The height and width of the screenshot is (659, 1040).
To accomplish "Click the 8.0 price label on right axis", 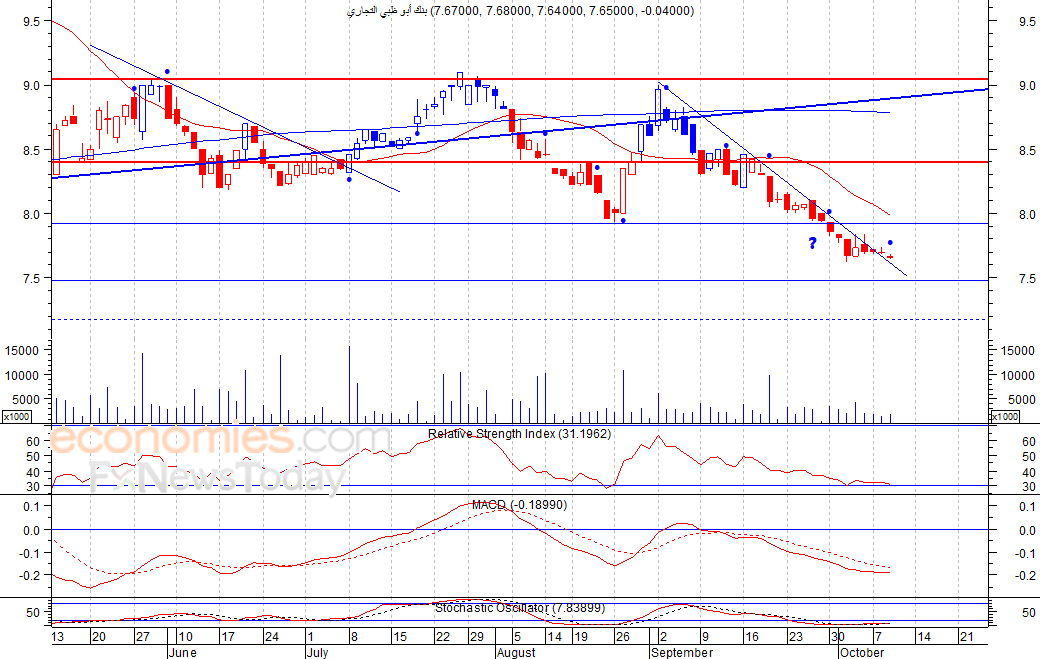I will pos(1027,215).
